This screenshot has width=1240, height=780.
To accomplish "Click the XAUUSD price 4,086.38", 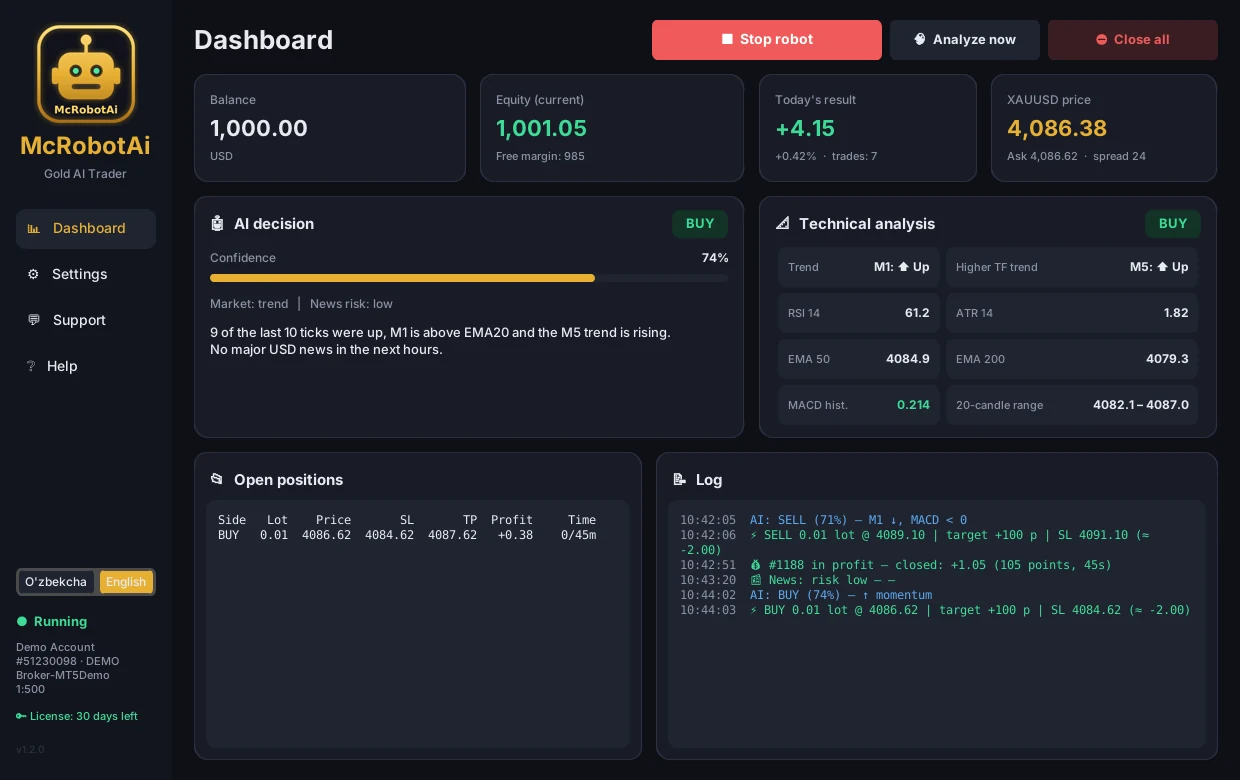I will [x=1057, y=128].
